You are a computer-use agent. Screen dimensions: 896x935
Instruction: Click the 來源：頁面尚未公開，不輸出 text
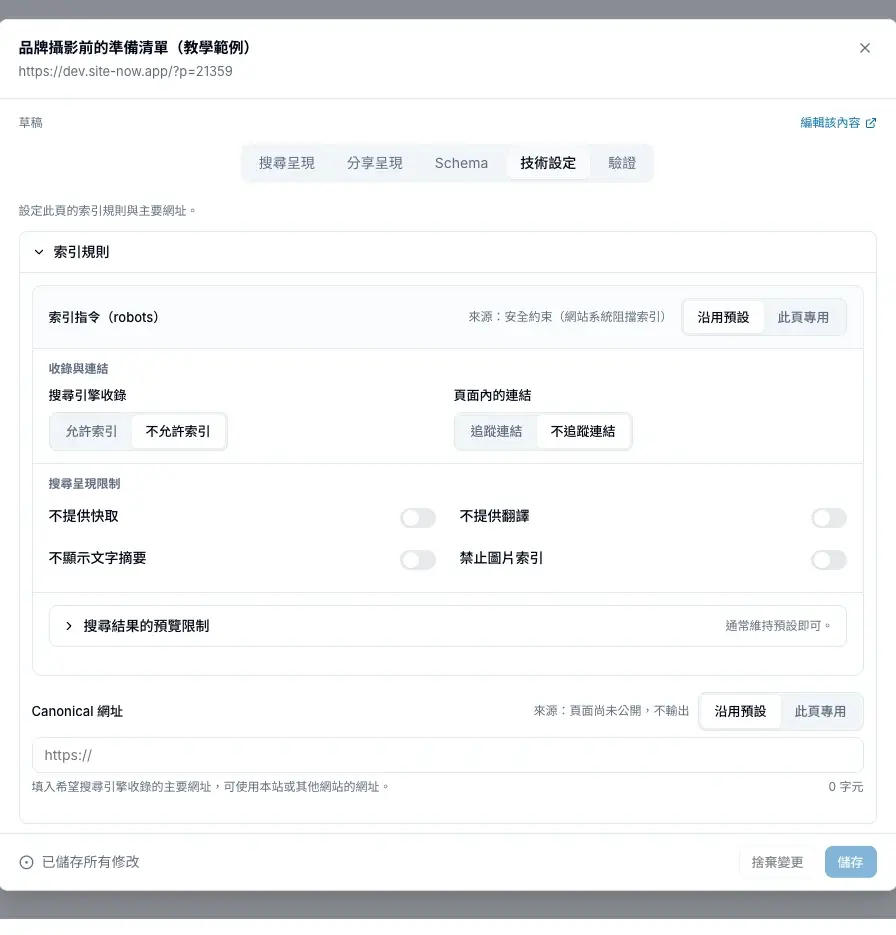tap(611, 711)
